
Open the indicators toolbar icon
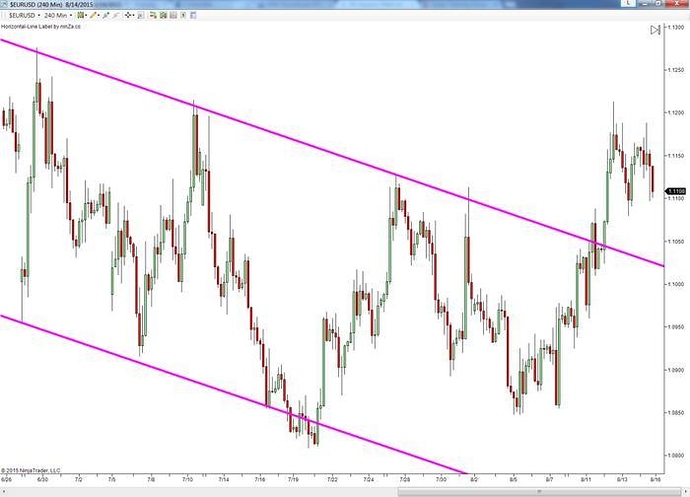click(163, 15)
